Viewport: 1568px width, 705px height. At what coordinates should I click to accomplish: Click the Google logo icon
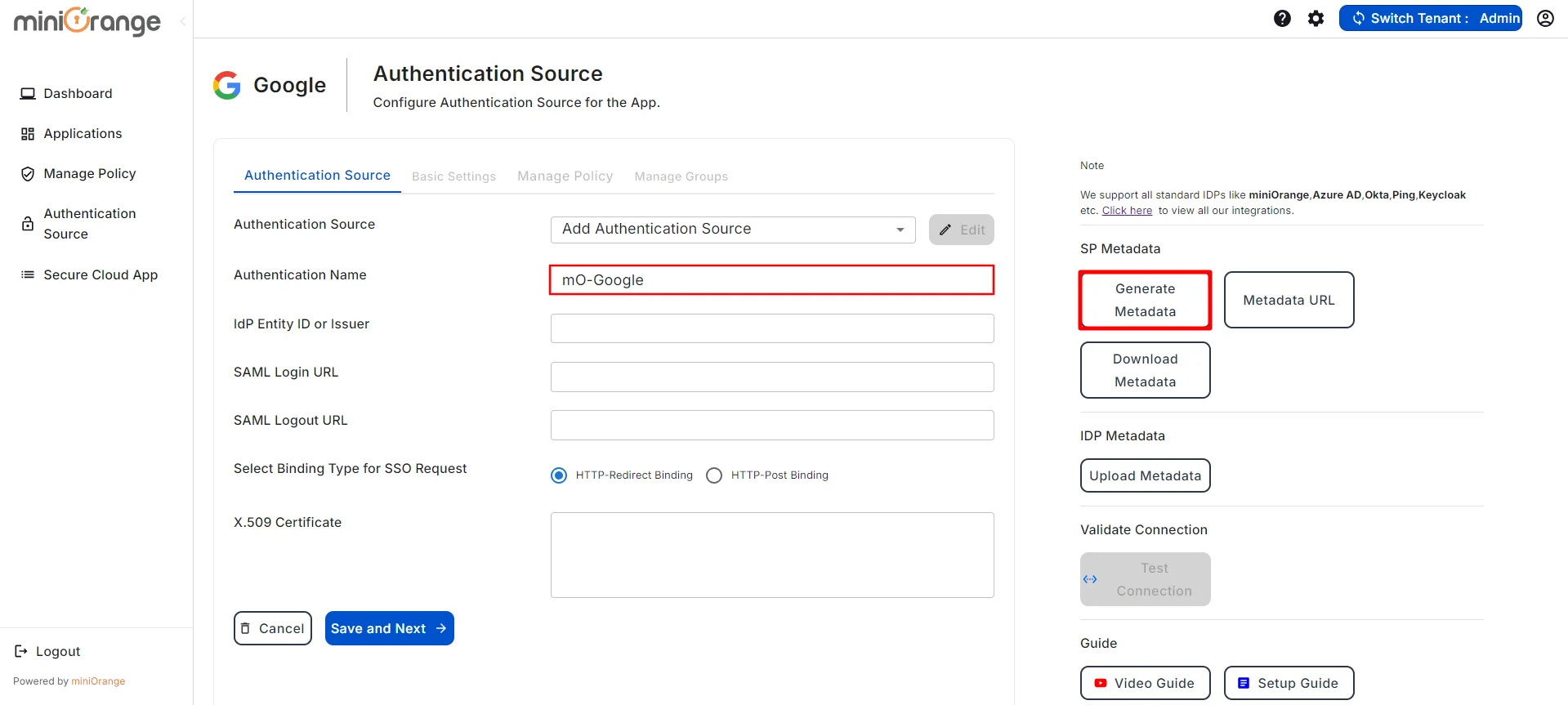pyautogui.click(x=227, y=85)
